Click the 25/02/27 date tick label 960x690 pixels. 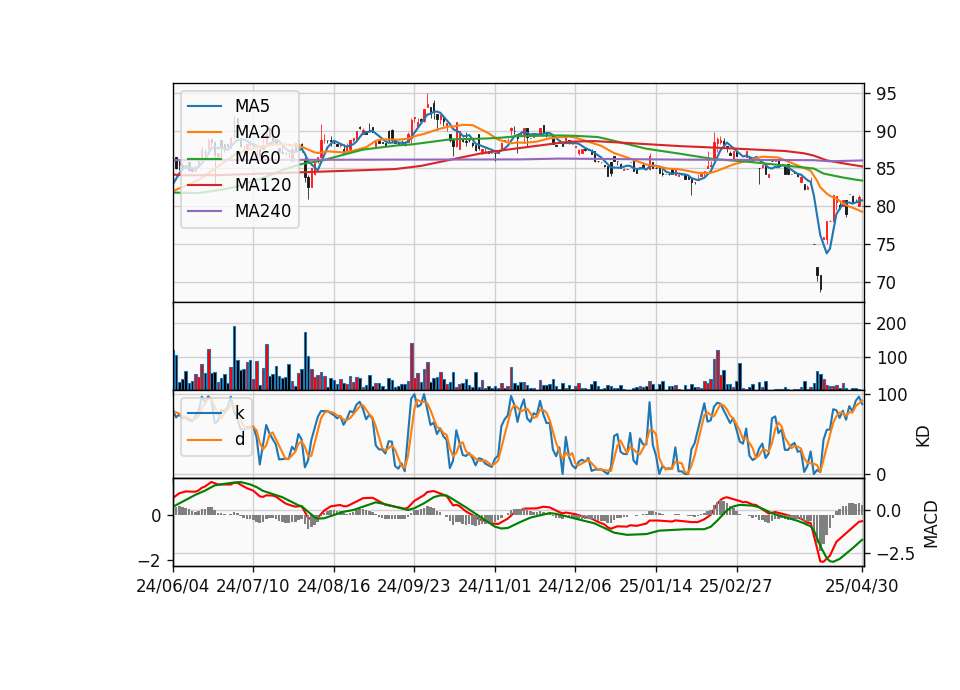click(736, 586)
